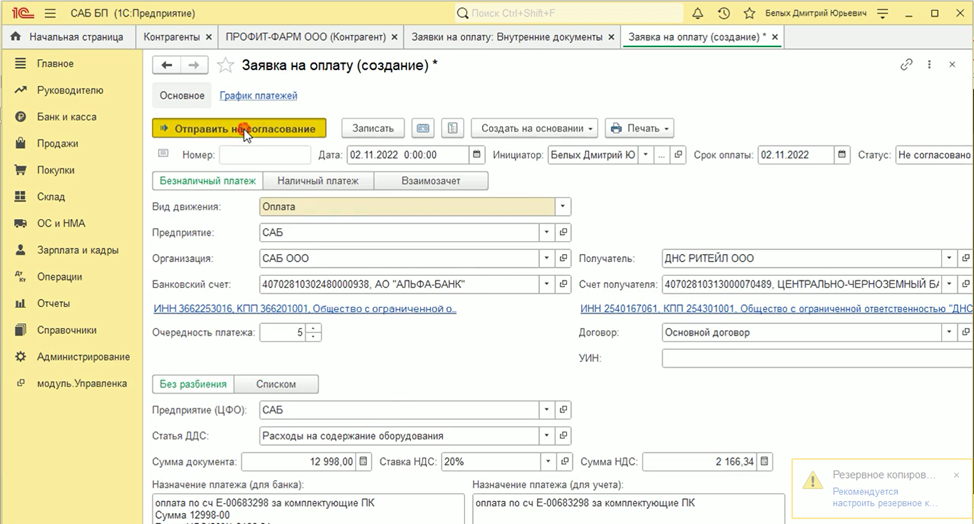Open the main hamburger menu
The height and width of the screenshot is (524, 974).
50,13
